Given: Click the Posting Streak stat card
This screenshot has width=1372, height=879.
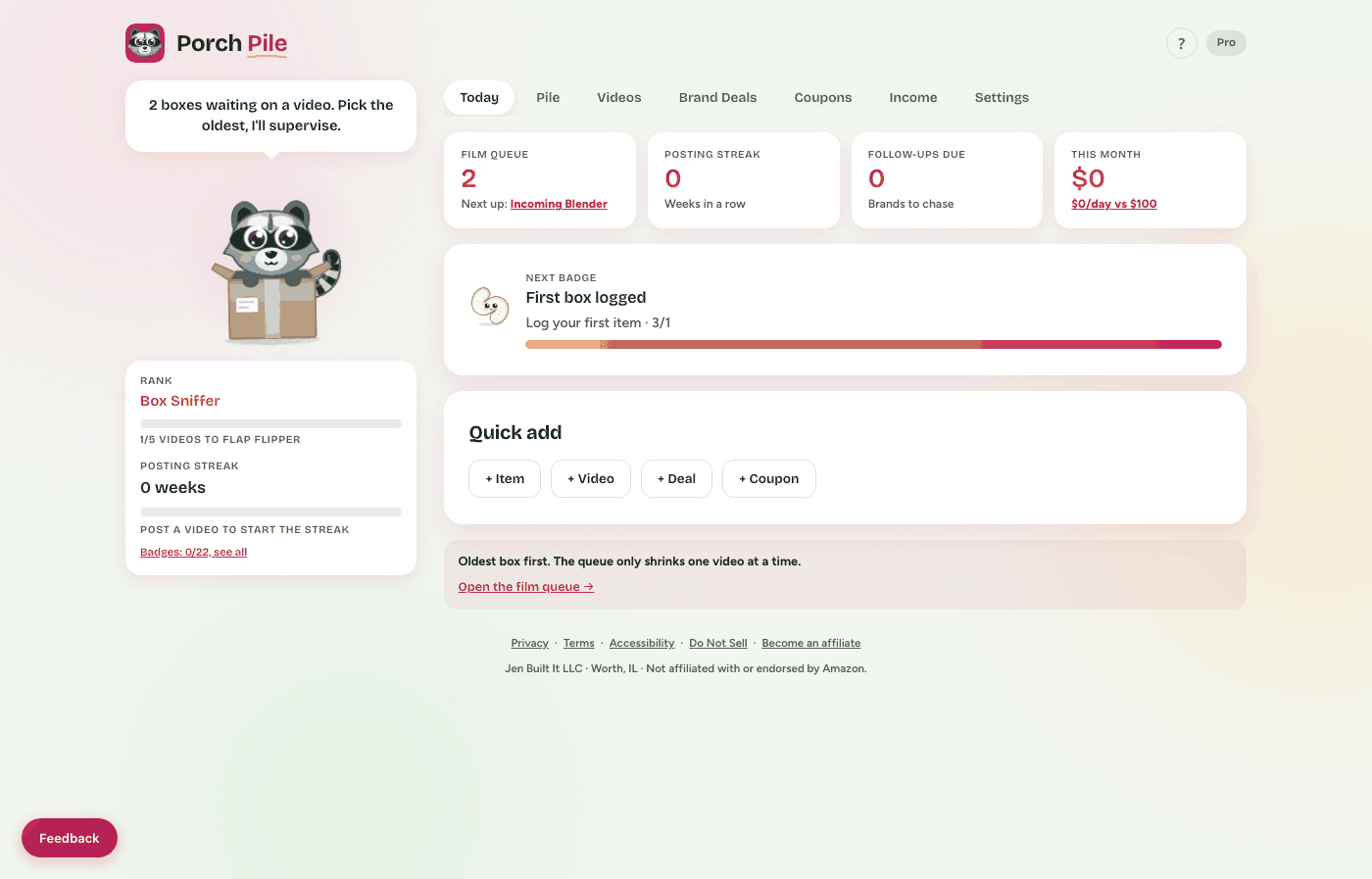Looking at the screenshot, I should click(x=744, y=180).
